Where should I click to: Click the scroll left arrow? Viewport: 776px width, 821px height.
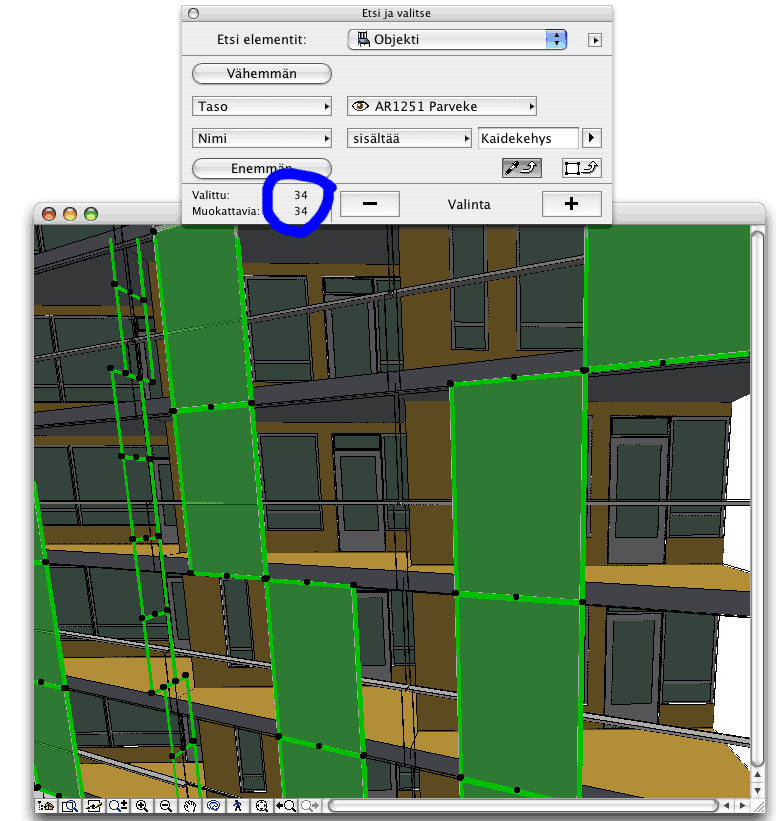pyautogui.click(x=726, y=806)
